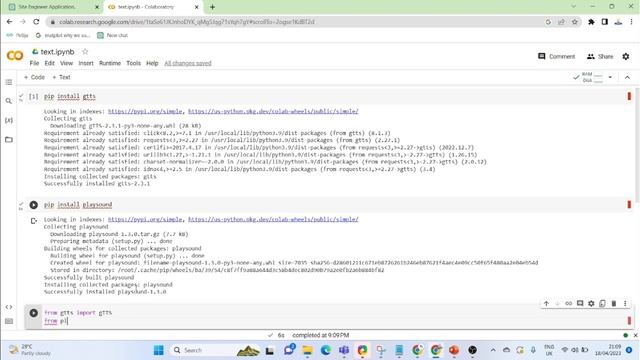Open a new browser tab
Viewport: 640px width, 360px height.
(x=212, y=7)
